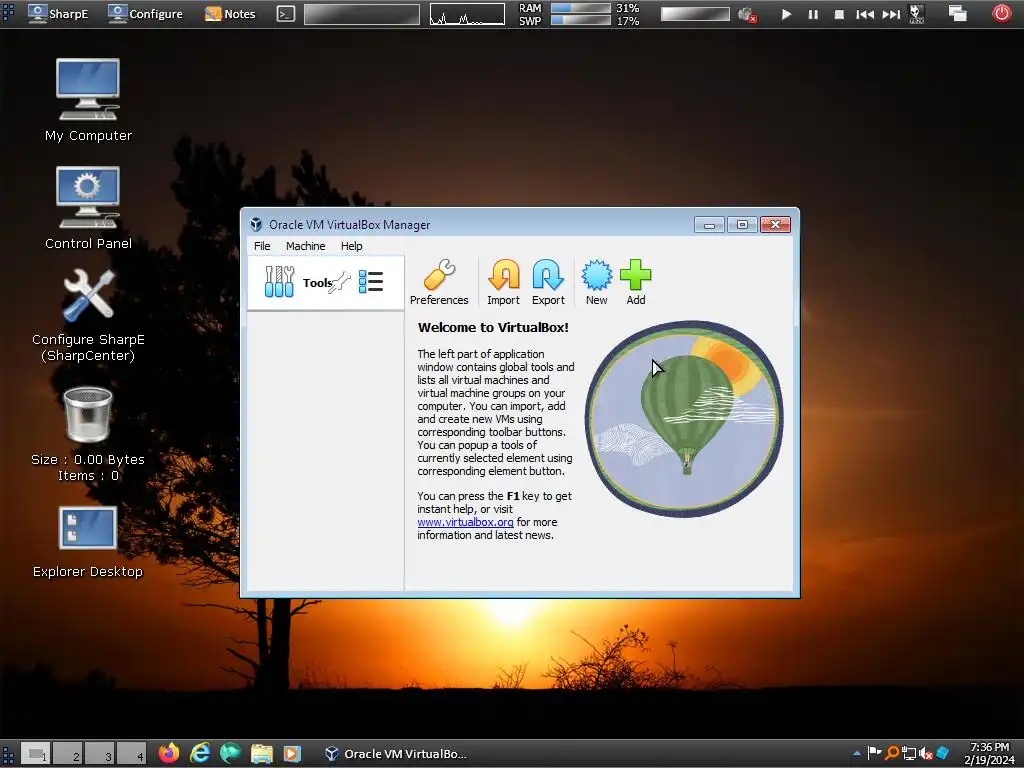
Task: Switch to virtual desktop 4
Action: (x=132, y=754)
